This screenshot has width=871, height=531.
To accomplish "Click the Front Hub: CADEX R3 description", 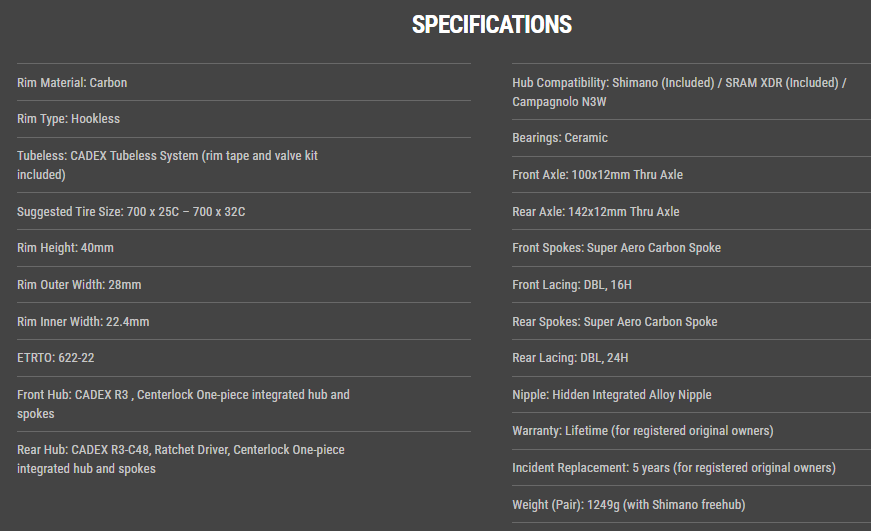I will click(183, 404).
